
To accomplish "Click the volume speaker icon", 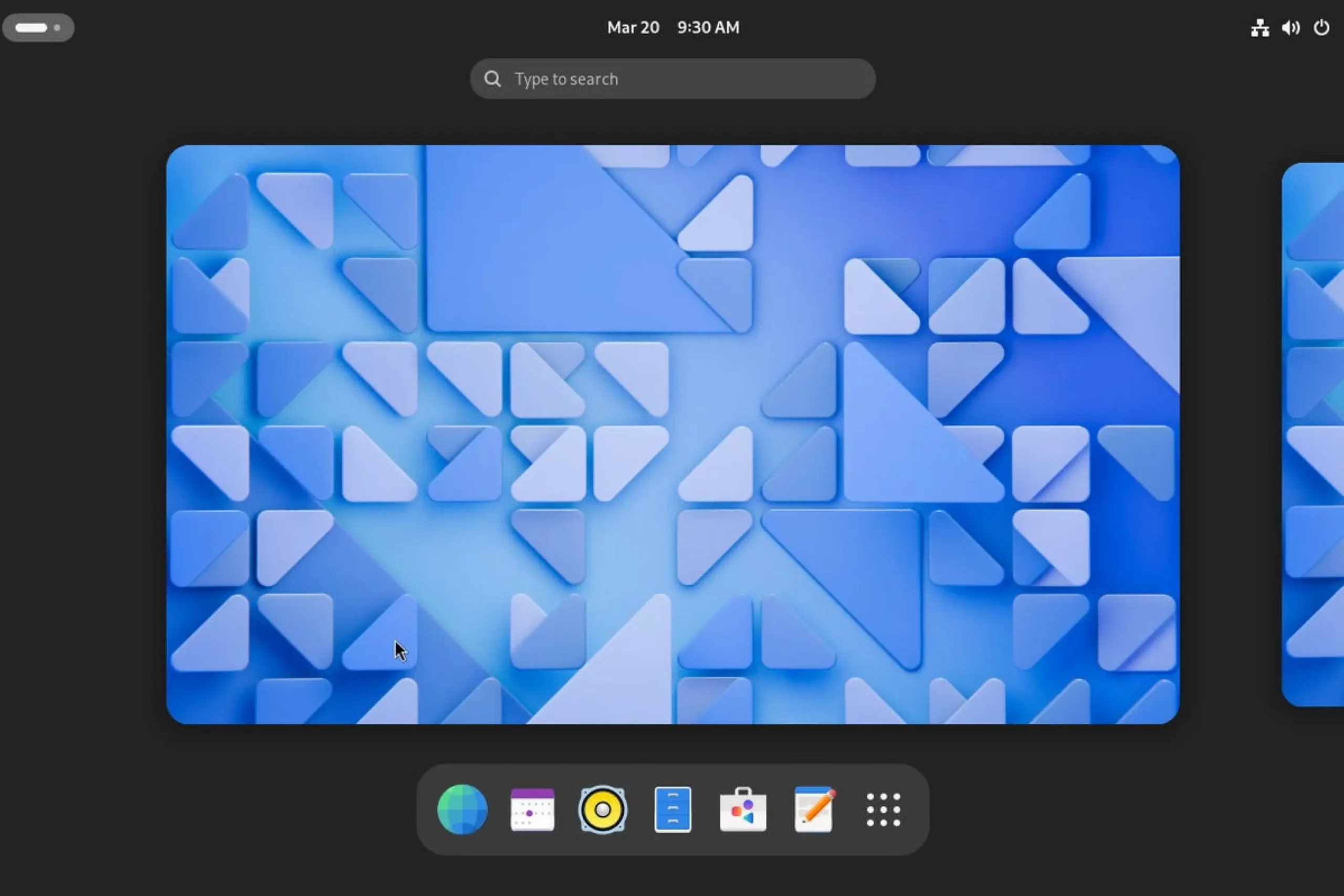I will 1290,27.
